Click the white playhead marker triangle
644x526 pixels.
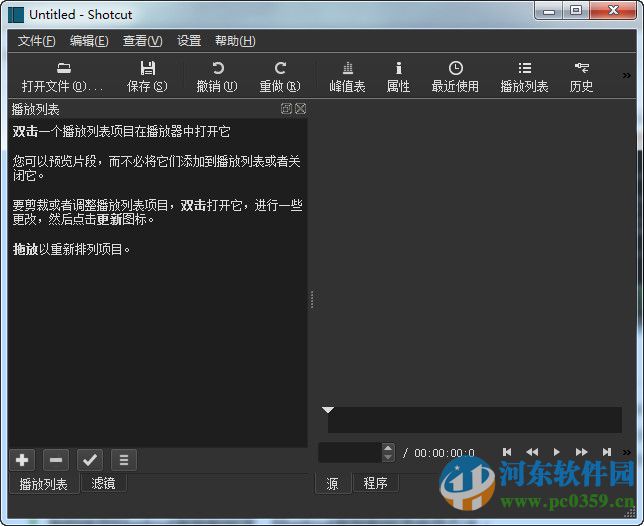click(328, 410)
